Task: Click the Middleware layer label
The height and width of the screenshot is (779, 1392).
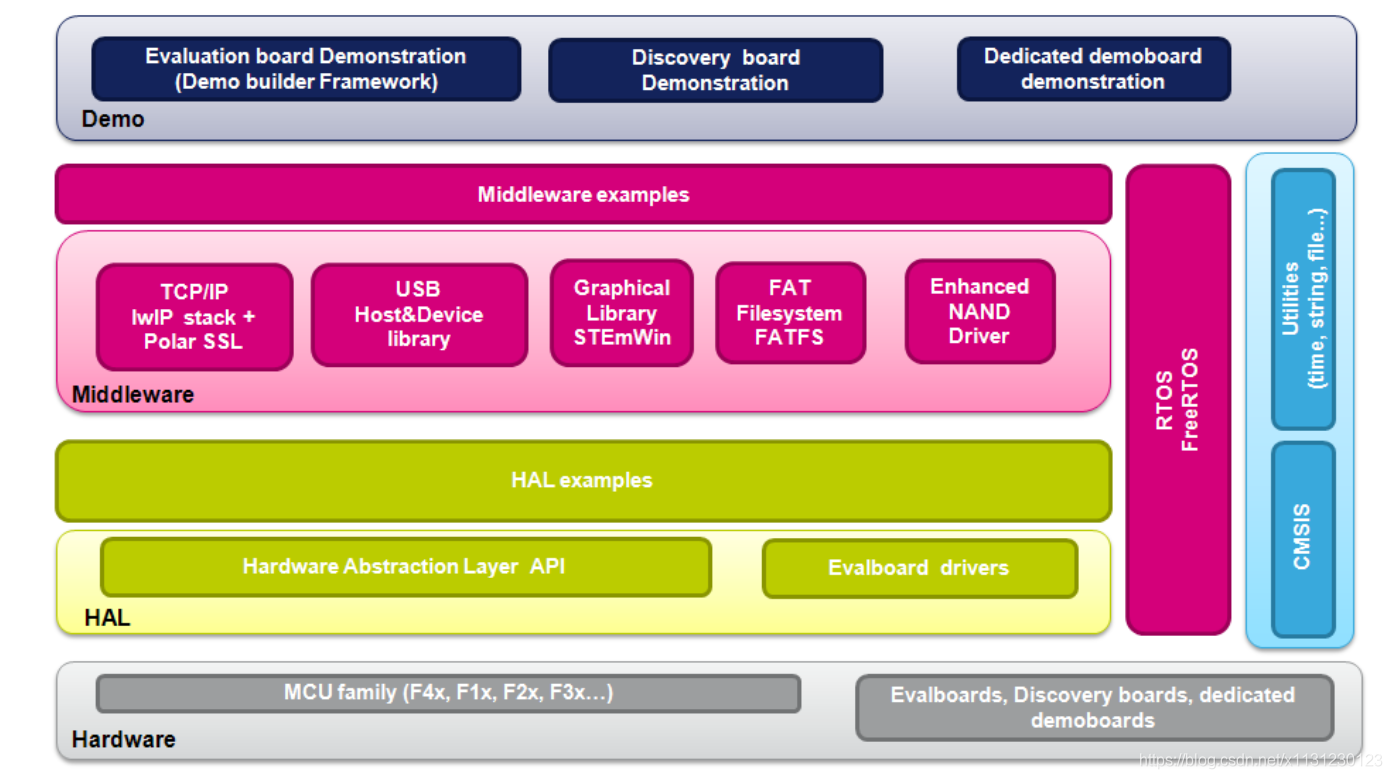Action: tap(133, 395)
